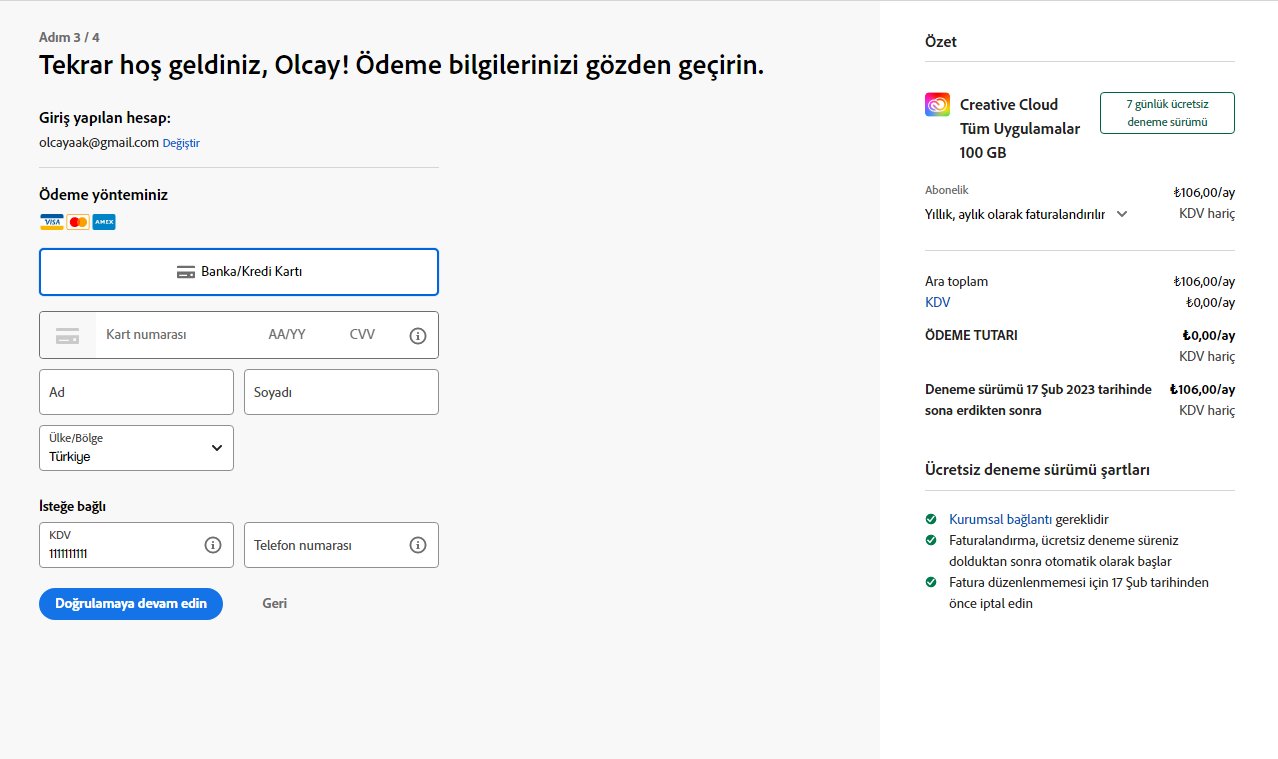
Task: Open the Ülke/Bölge dropdown
Action: (x=136, y=448)
